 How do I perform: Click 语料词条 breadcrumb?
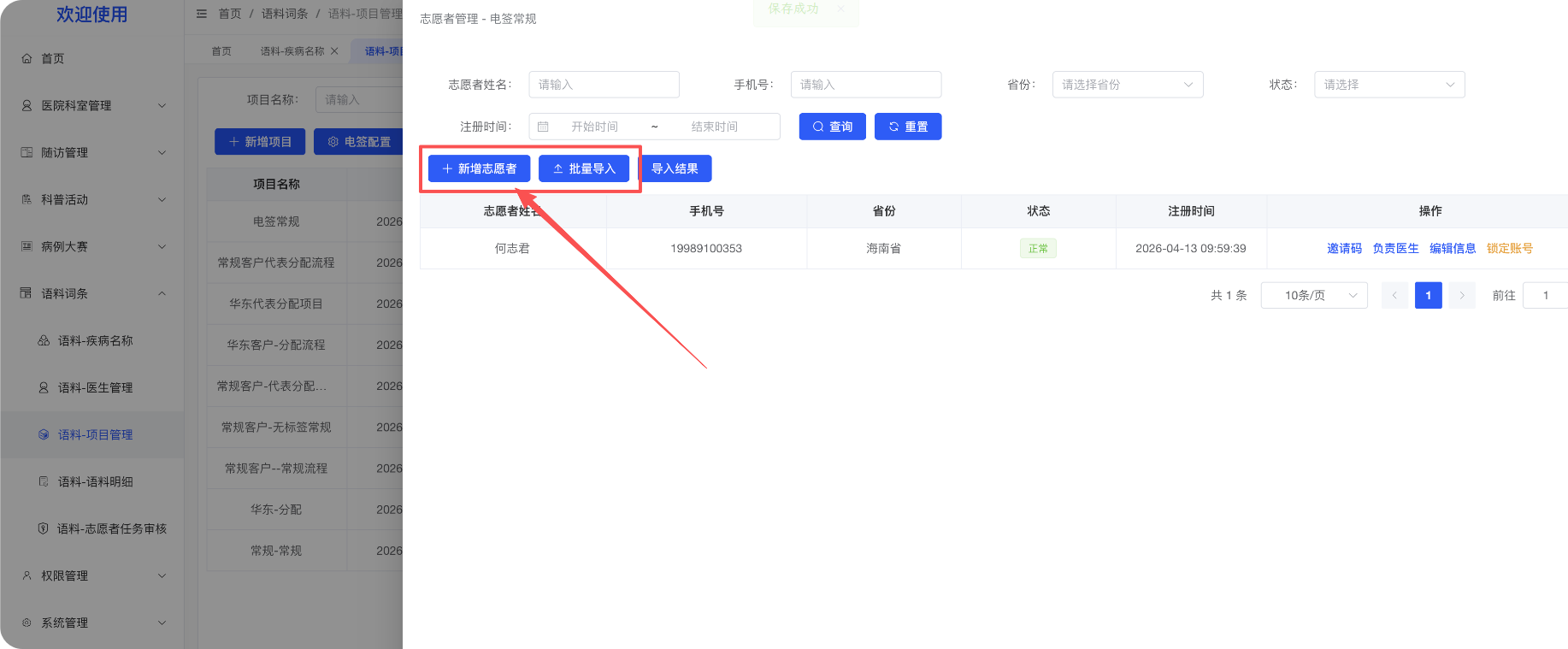pos(285,14)
